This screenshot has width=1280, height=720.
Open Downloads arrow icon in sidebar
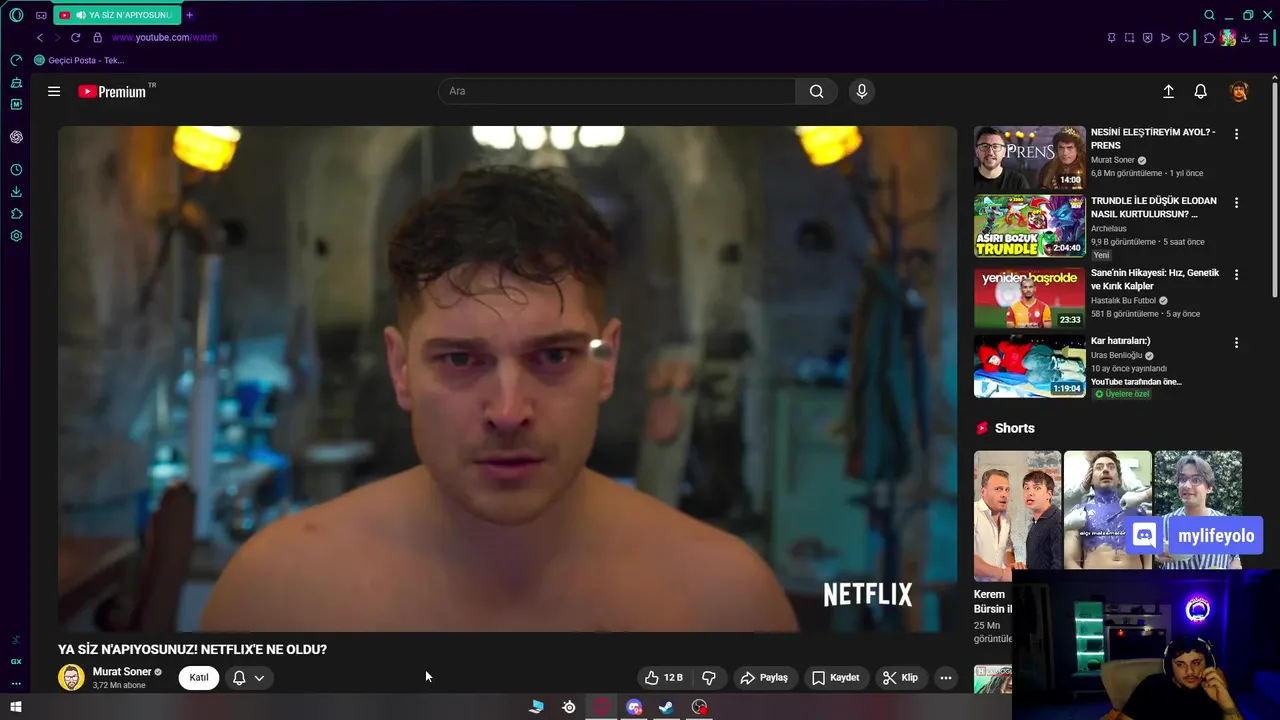pos(16,192)
